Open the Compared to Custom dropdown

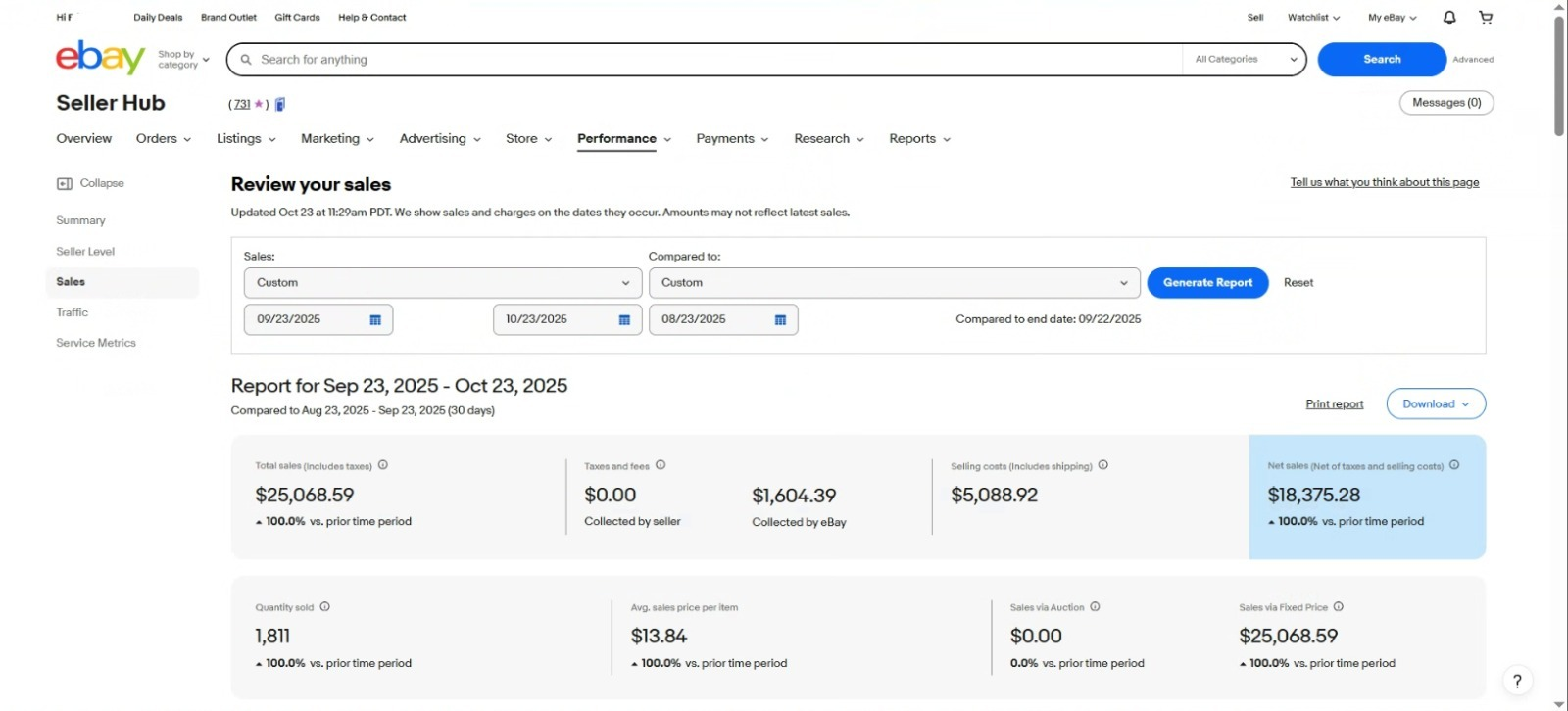click(894, 283)
